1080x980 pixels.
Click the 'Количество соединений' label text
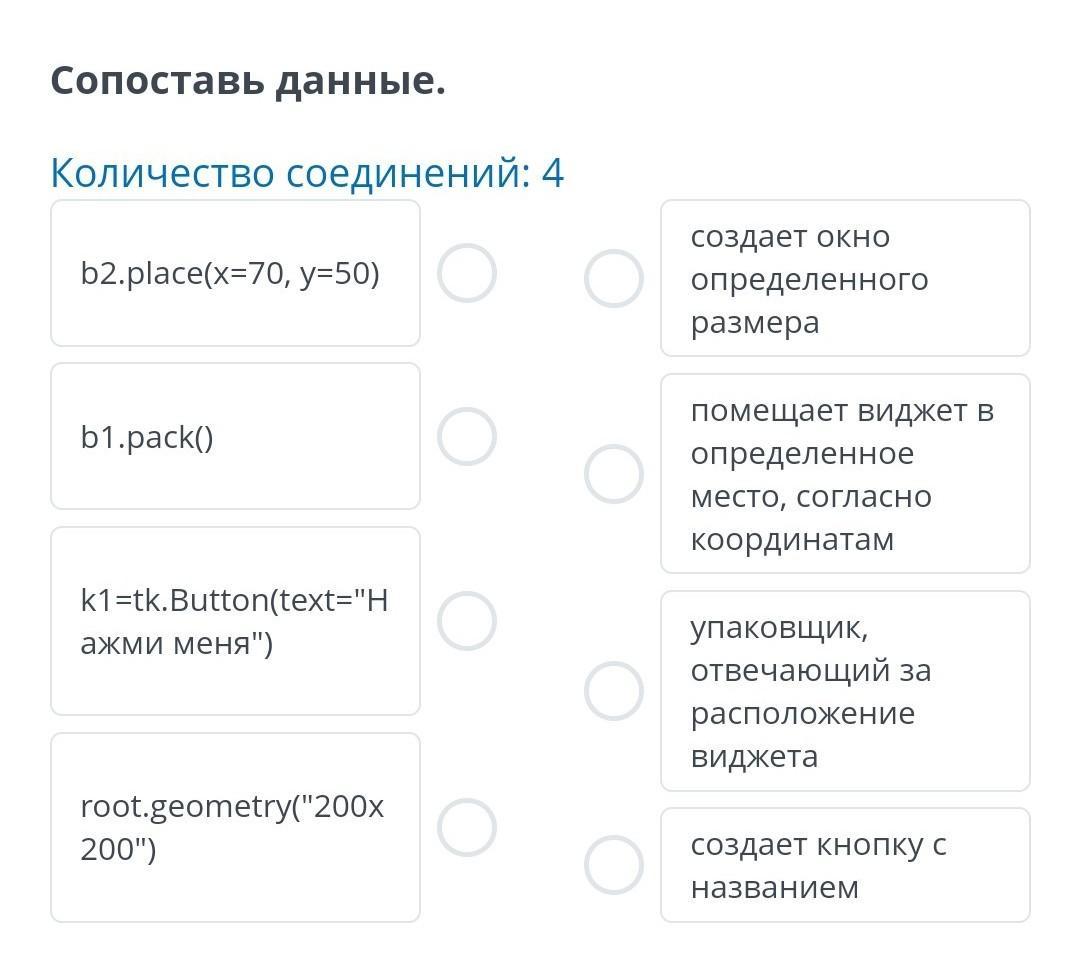coord(289,173)
